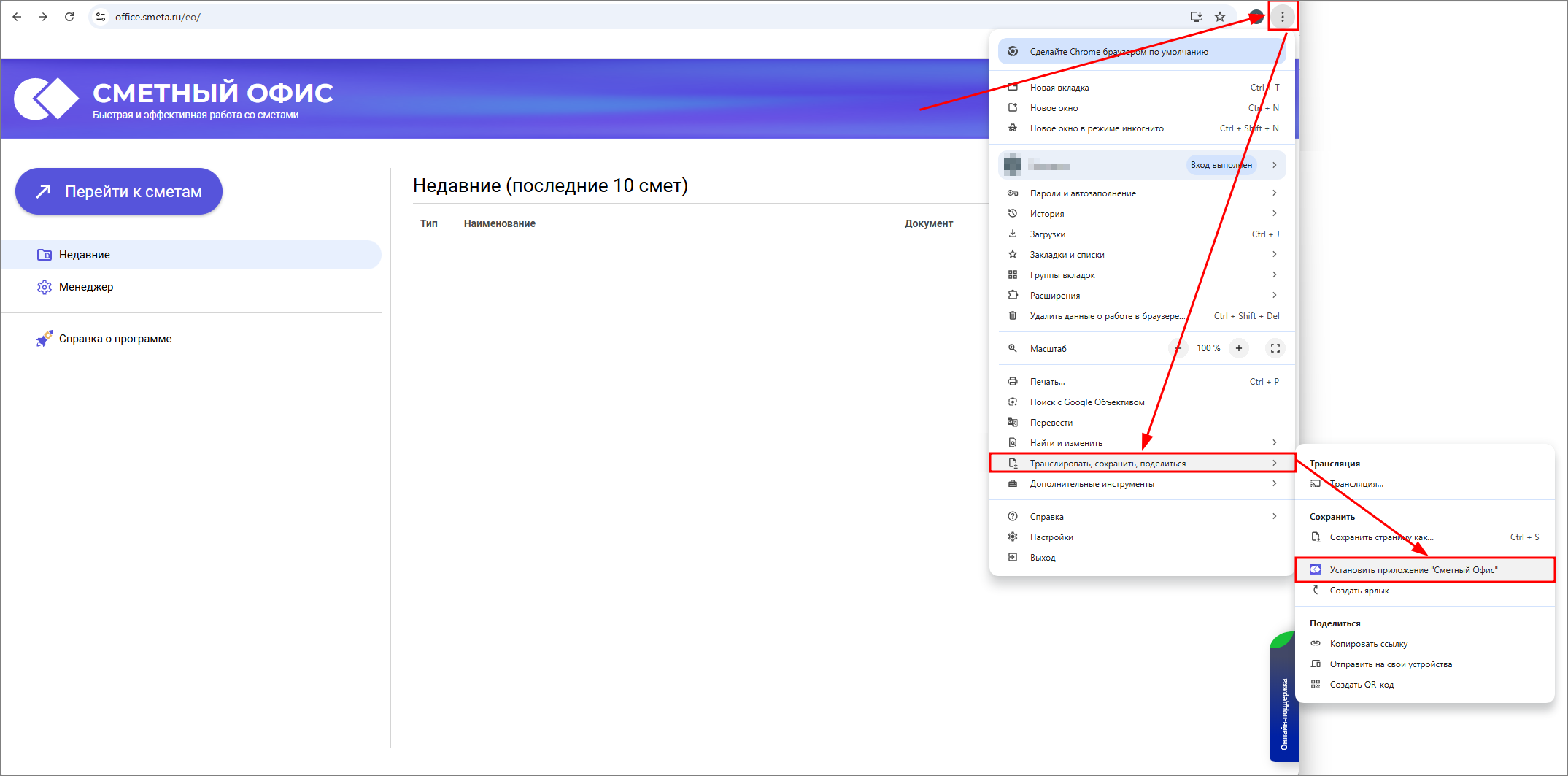This screenshot has width=1568, height=776.
Task: Click the gear icon next to Менеджер
Action: click(44, 287)
